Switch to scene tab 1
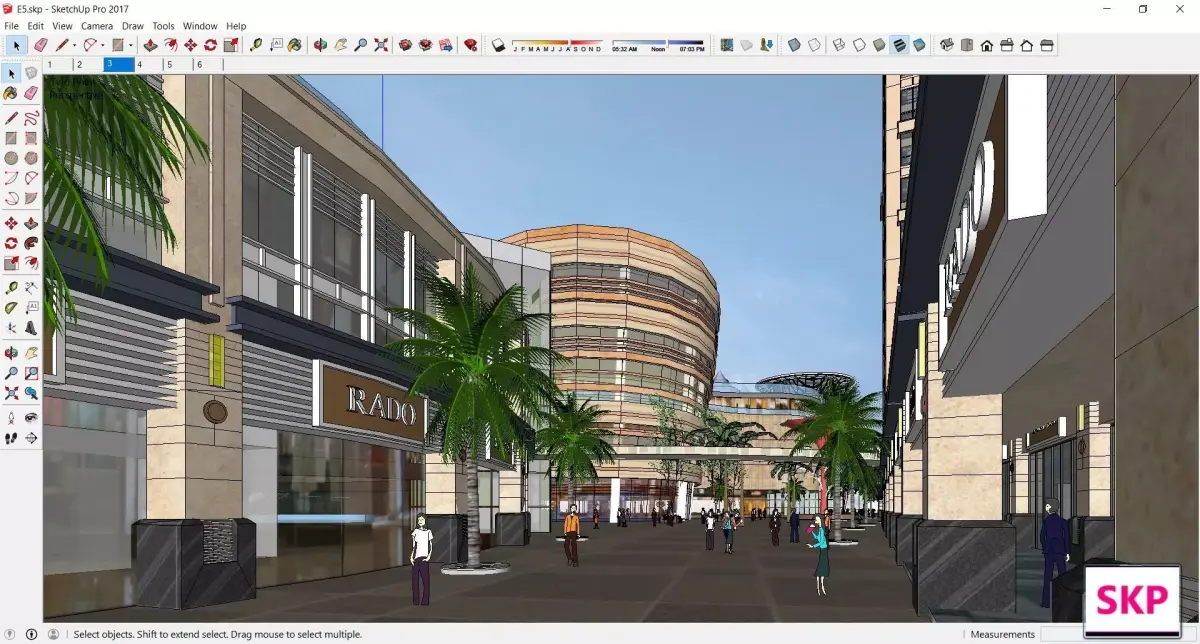The height and width of the screenshot is (644, 1200). point(58,64)
